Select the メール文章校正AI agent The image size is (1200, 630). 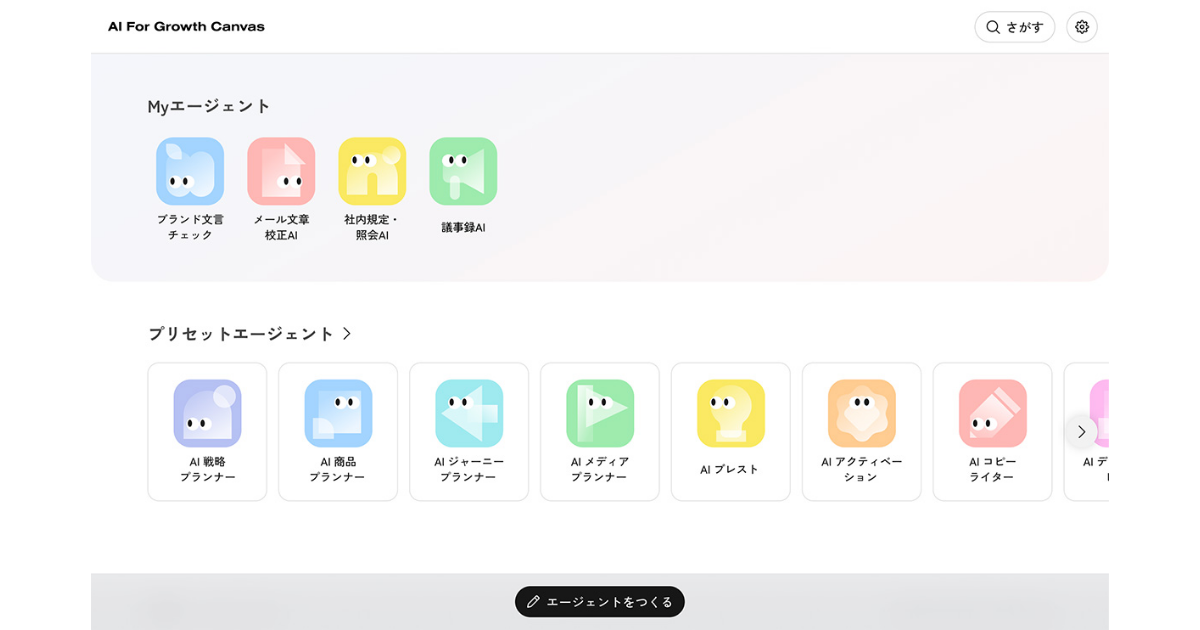click(x=280, y=171)
